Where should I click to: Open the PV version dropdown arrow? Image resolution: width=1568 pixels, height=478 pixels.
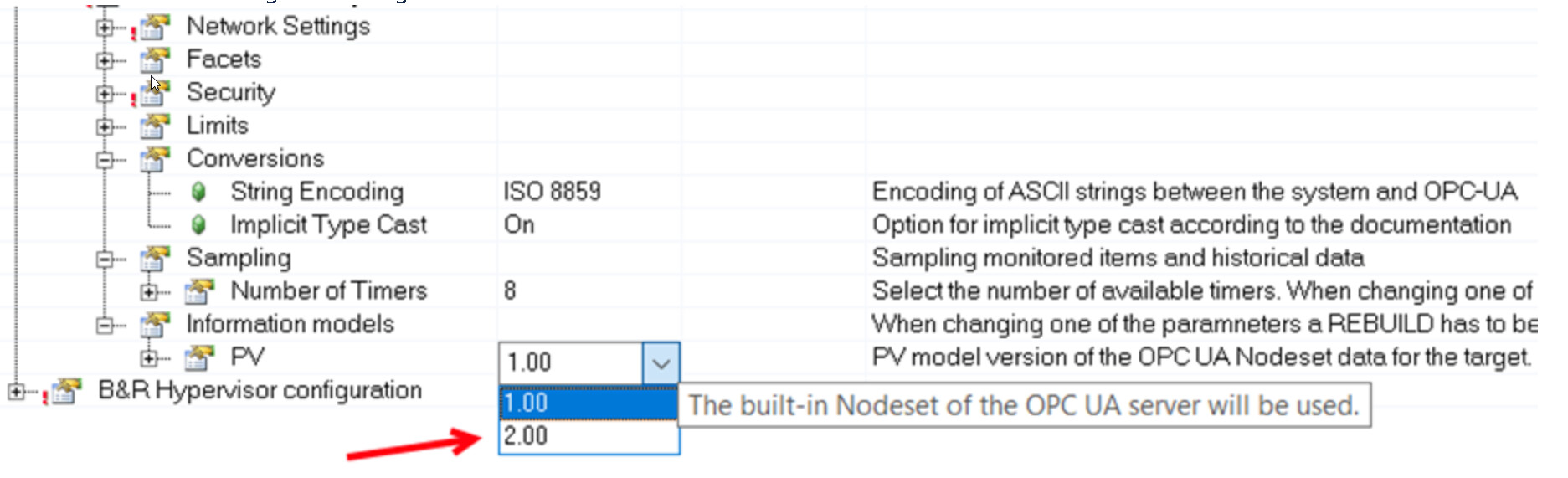(661, 363)
